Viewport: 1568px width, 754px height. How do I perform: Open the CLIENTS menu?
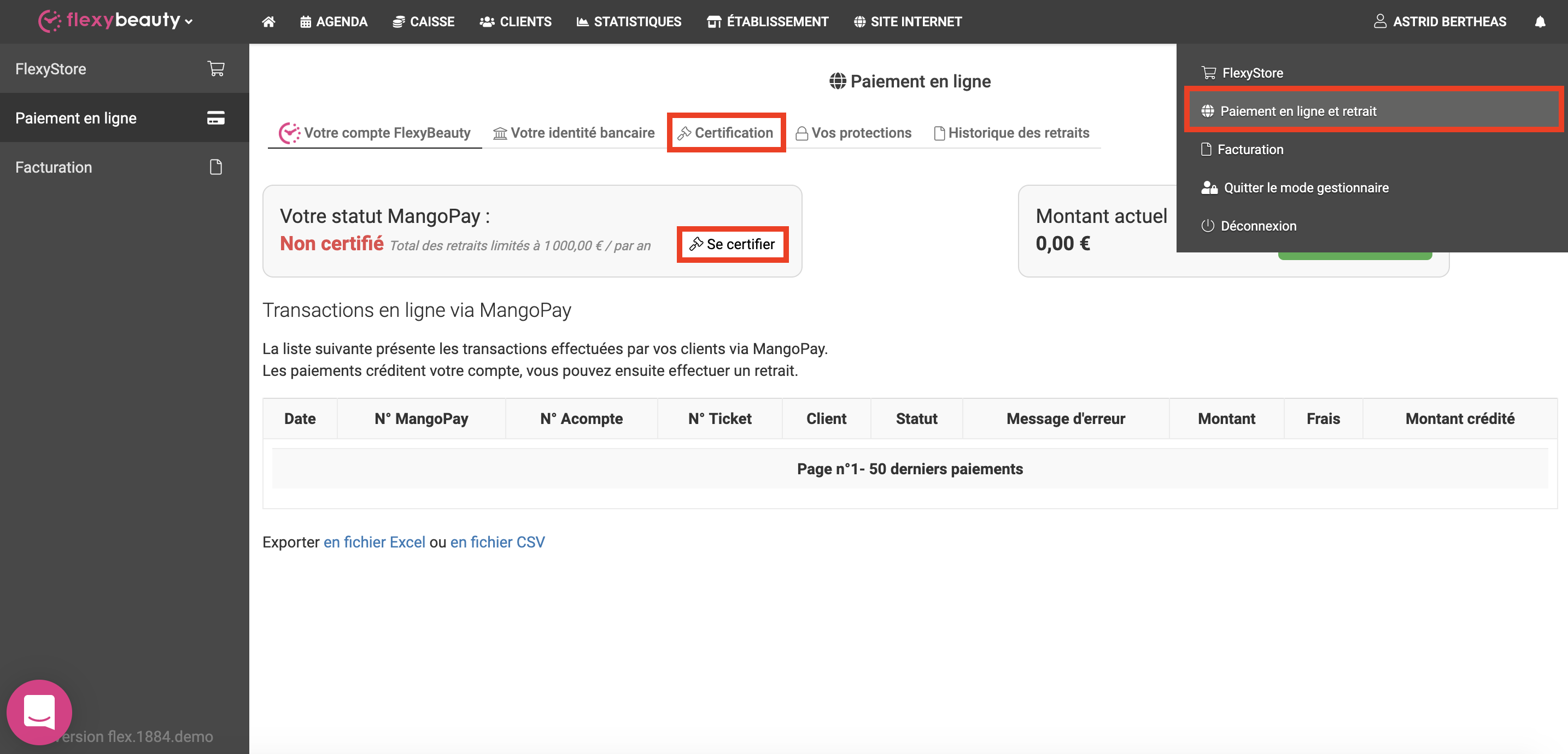click(x=515, y=22)
